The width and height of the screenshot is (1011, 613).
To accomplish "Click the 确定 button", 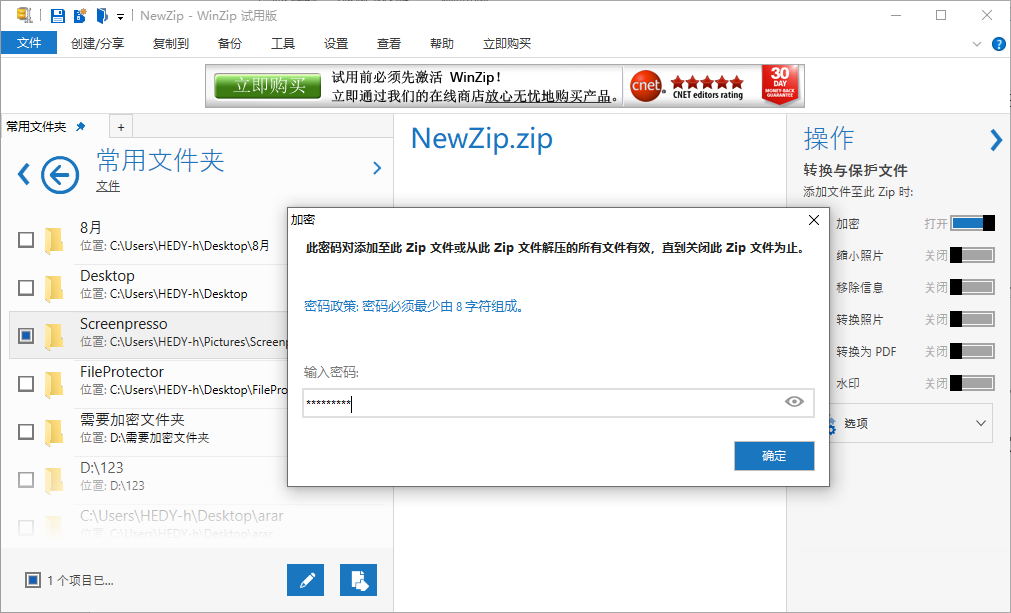I will [x=774, y=456].
